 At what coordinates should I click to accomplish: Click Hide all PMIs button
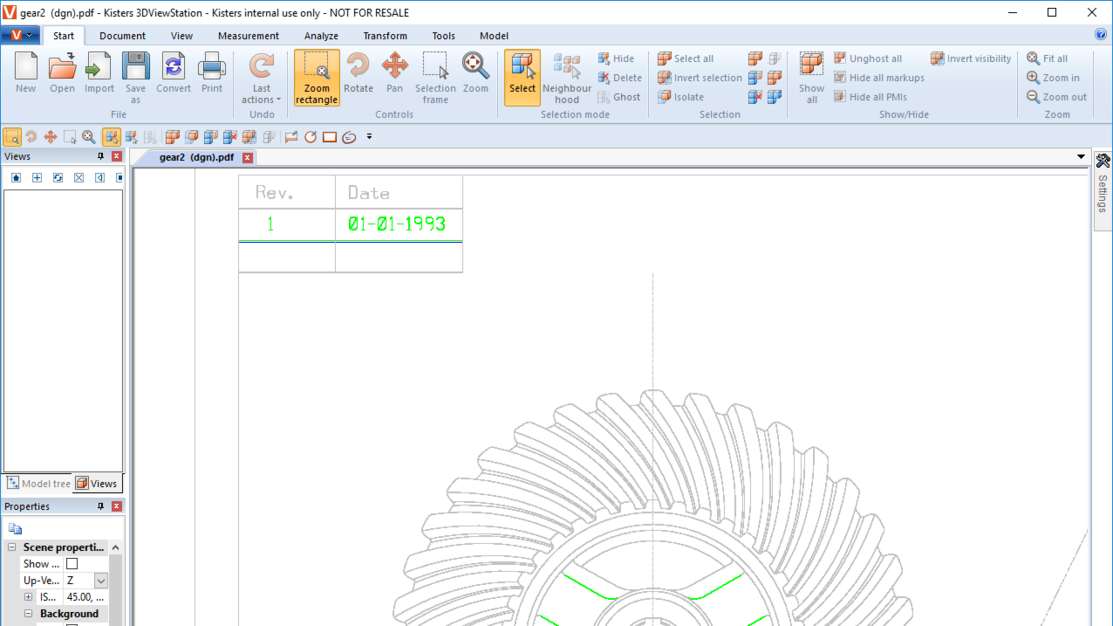(x=870, y=97)
